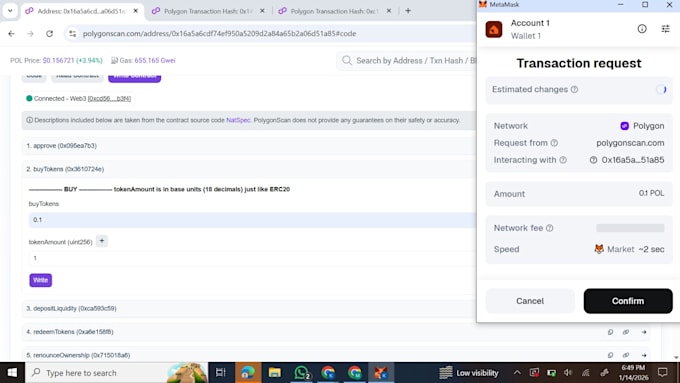
Task: Switch to second Polygon Transaction Hash tab
Action: point(334,11)
